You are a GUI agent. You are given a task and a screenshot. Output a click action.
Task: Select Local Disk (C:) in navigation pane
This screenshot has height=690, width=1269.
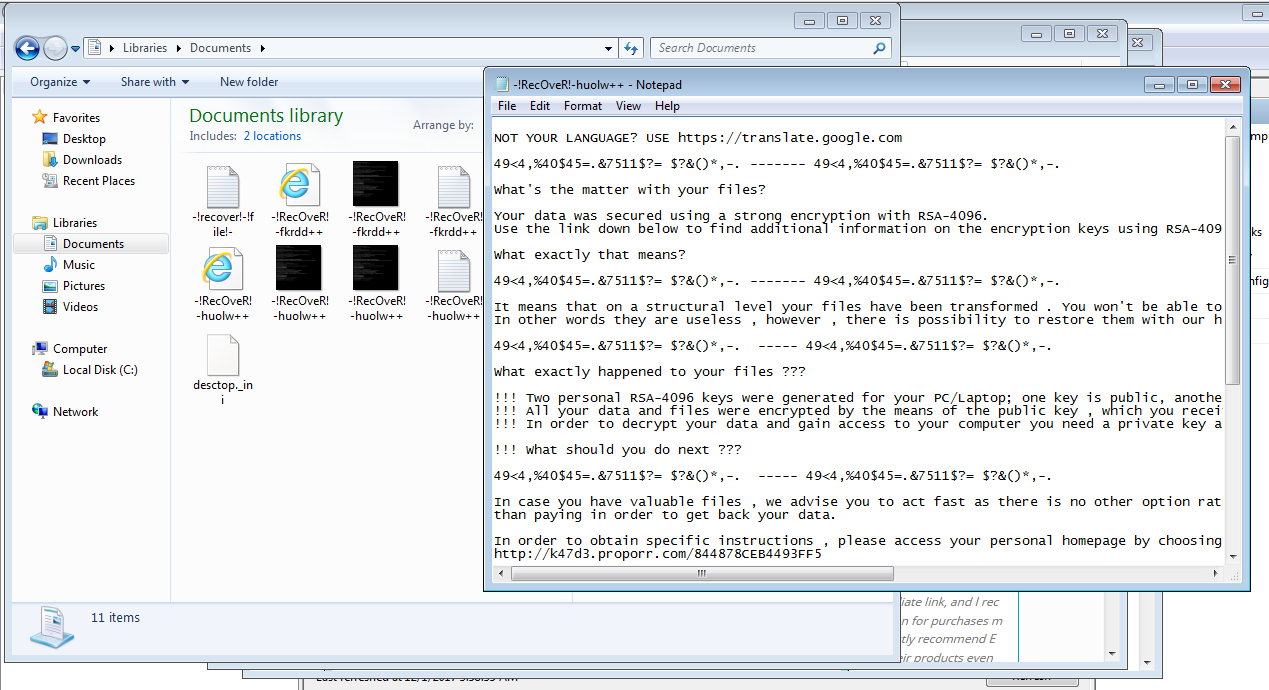point(100,370)
